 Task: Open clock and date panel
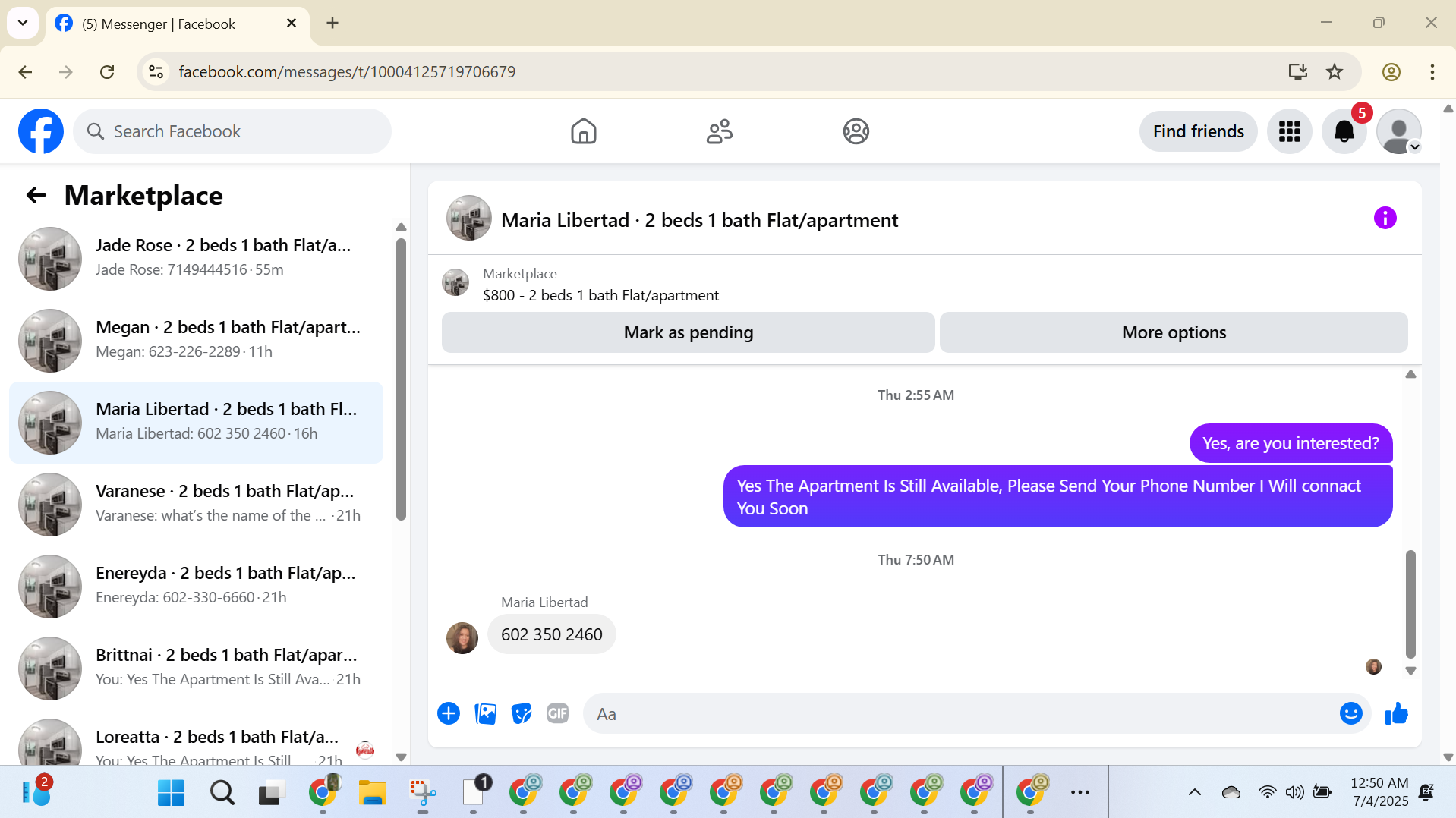[1379, 792]
